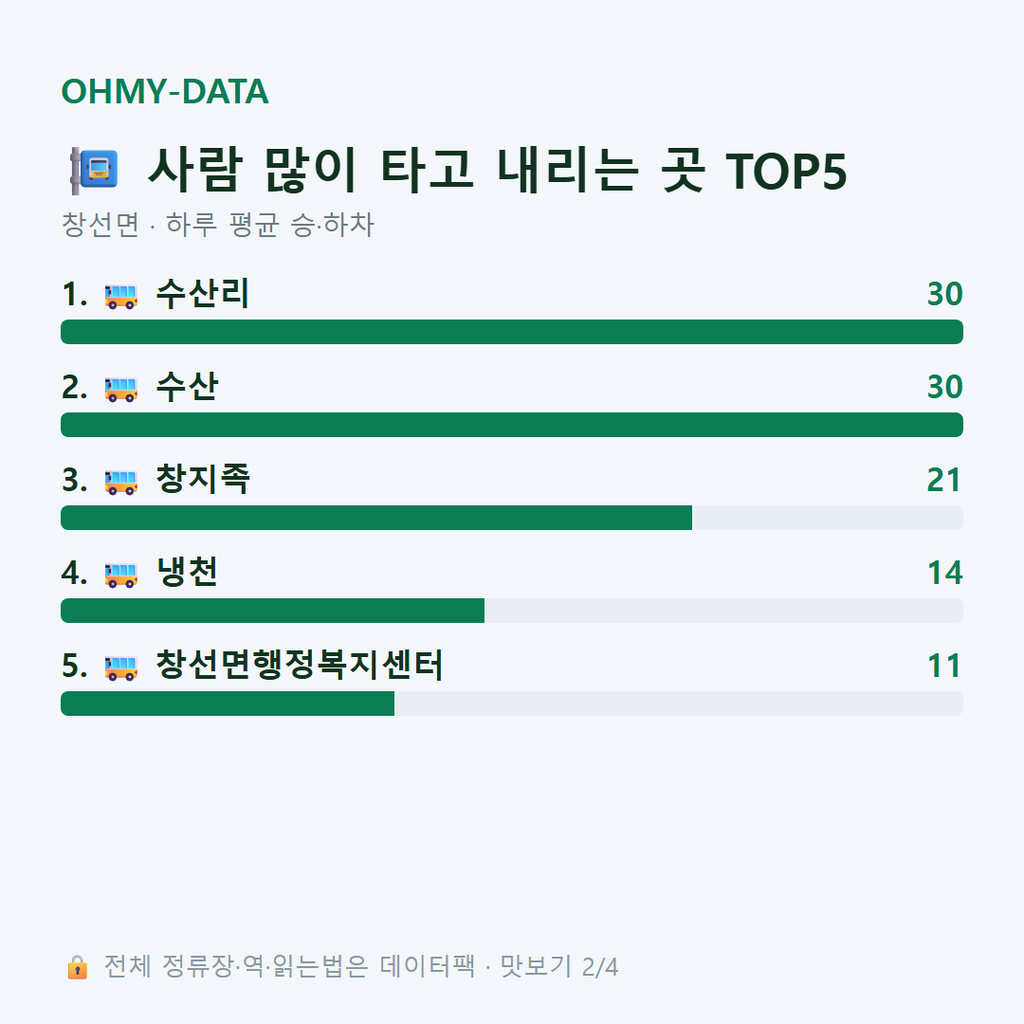Select the 수산리 station name
The image size is (1024, 1024).
(202, 294)
